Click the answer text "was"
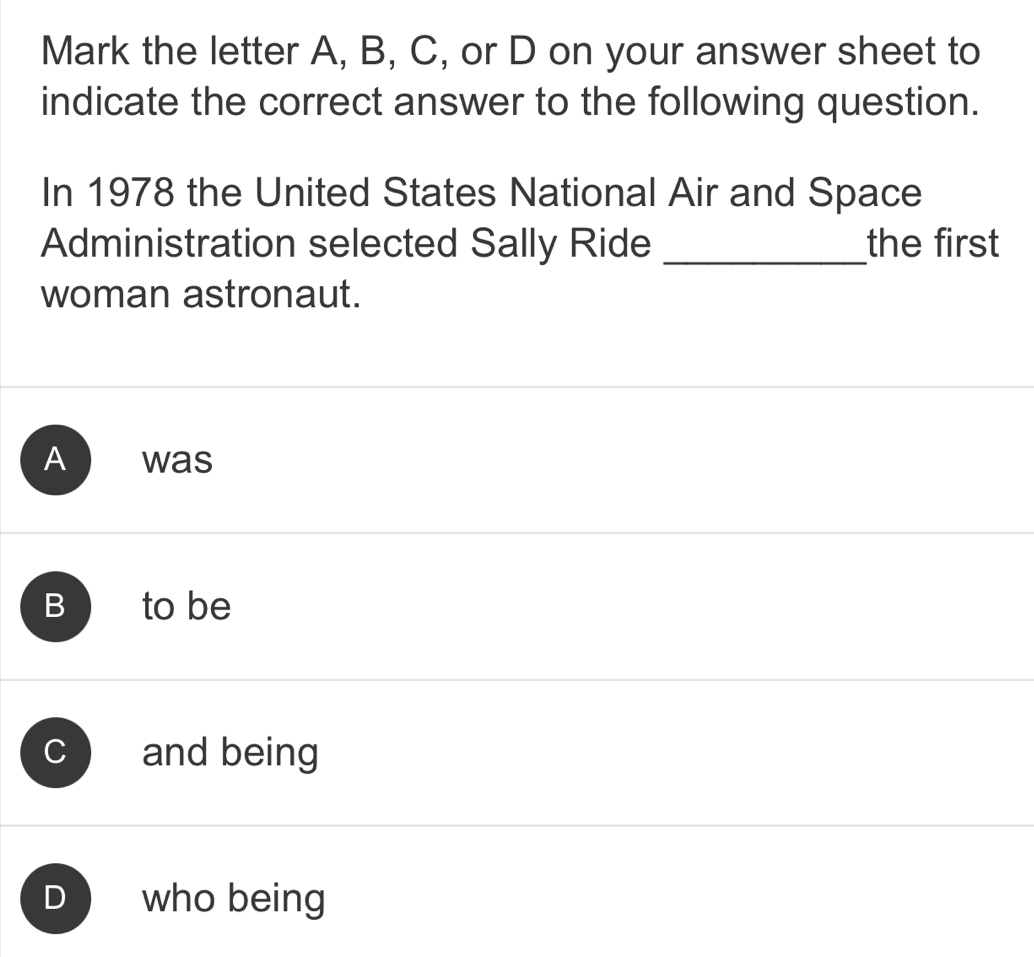This screenshot has height=957, width=1034. click(178, 461)
